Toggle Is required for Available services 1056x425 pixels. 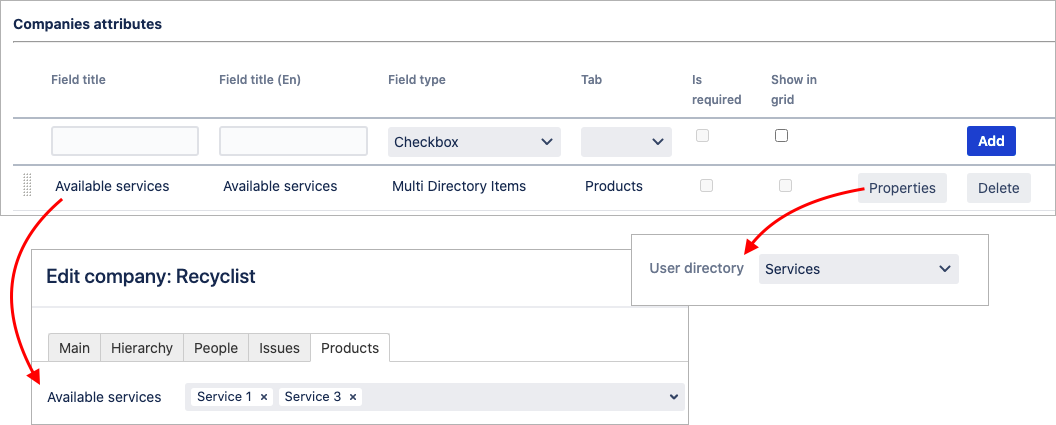coord(706,186)
